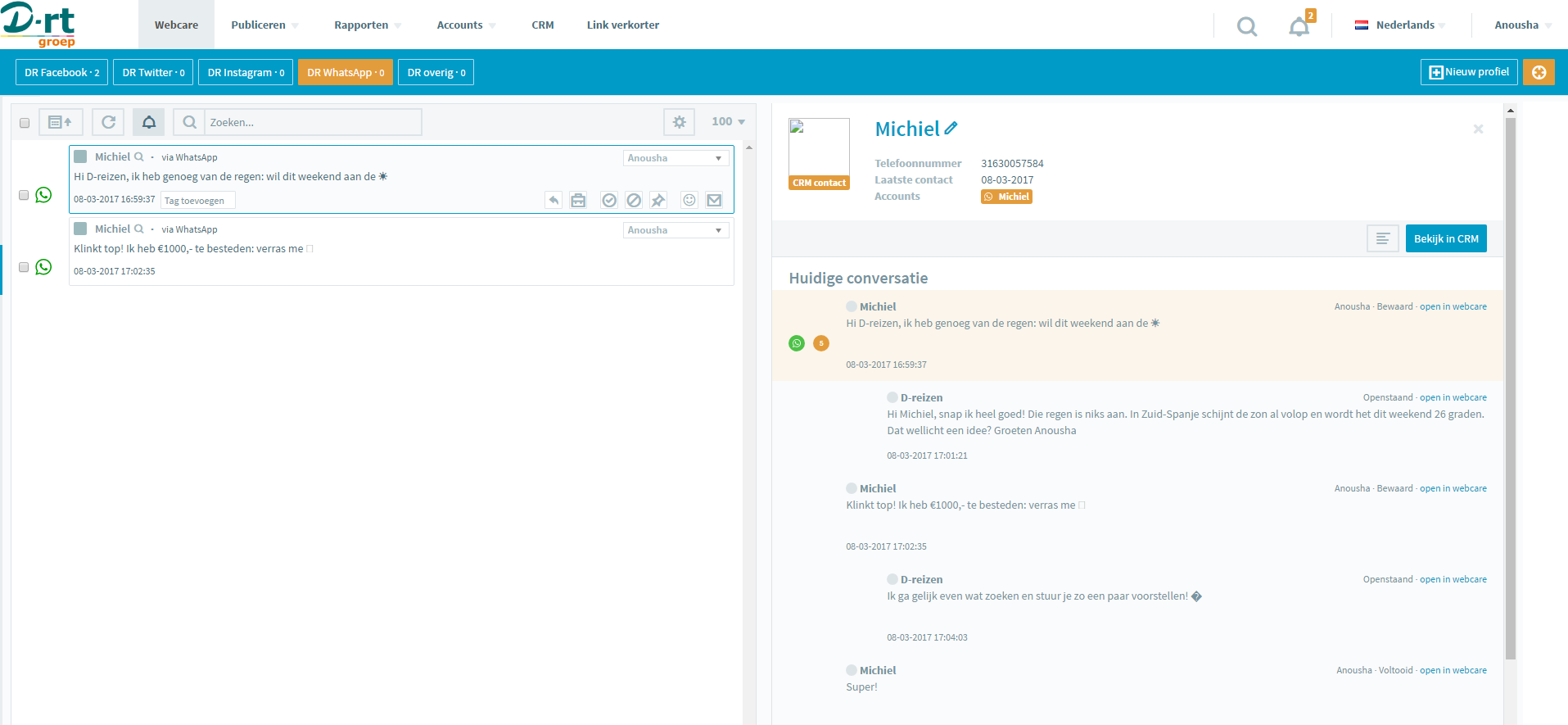
Task: Toggle the bell alert button in toolbar
Action: point(149,122)
